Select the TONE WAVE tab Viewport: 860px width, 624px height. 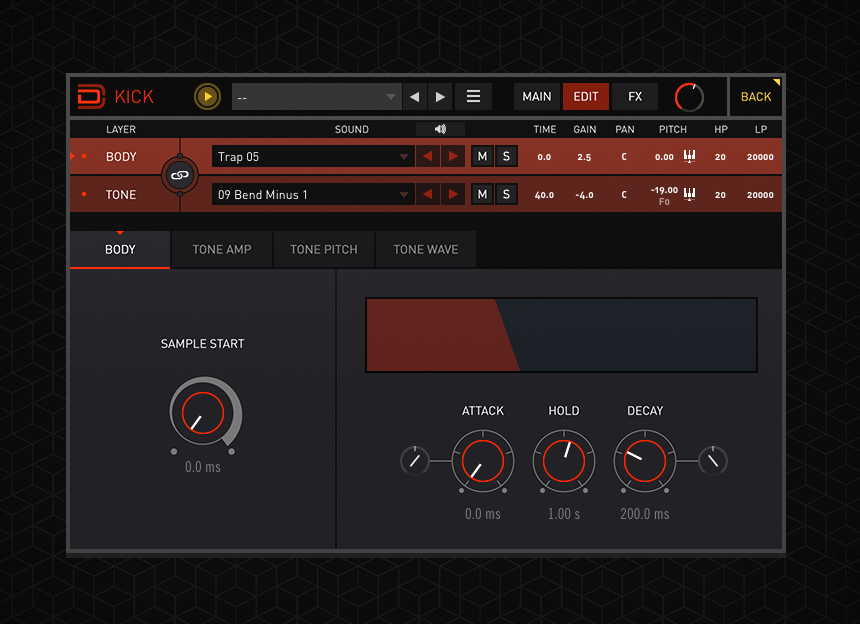coord(426,249)
